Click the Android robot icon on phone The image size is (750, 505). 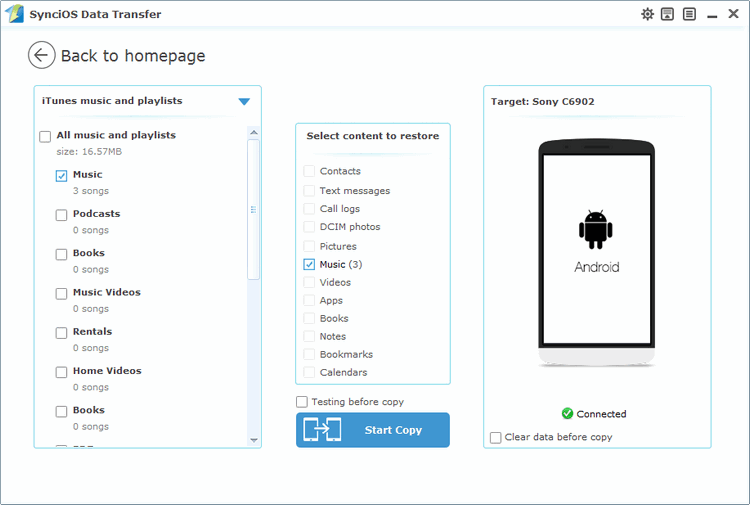(x=596, y=230)
